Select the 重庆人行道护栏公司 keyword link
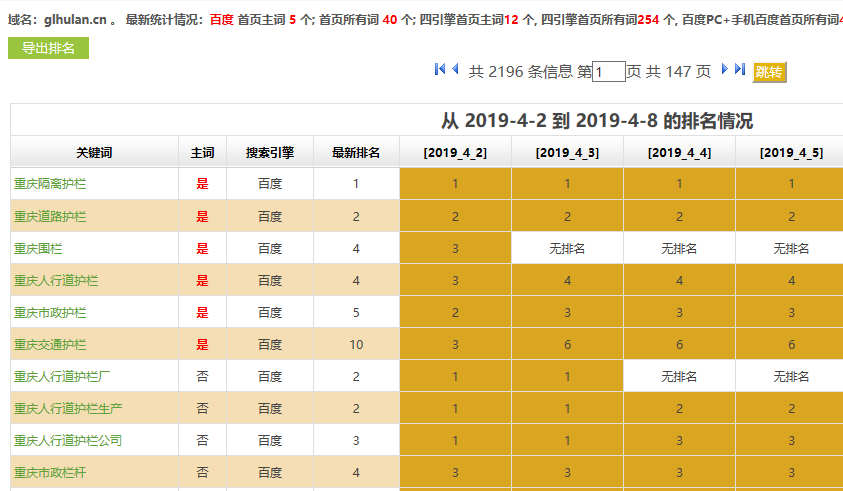843x491 pixels. [68, 440]
